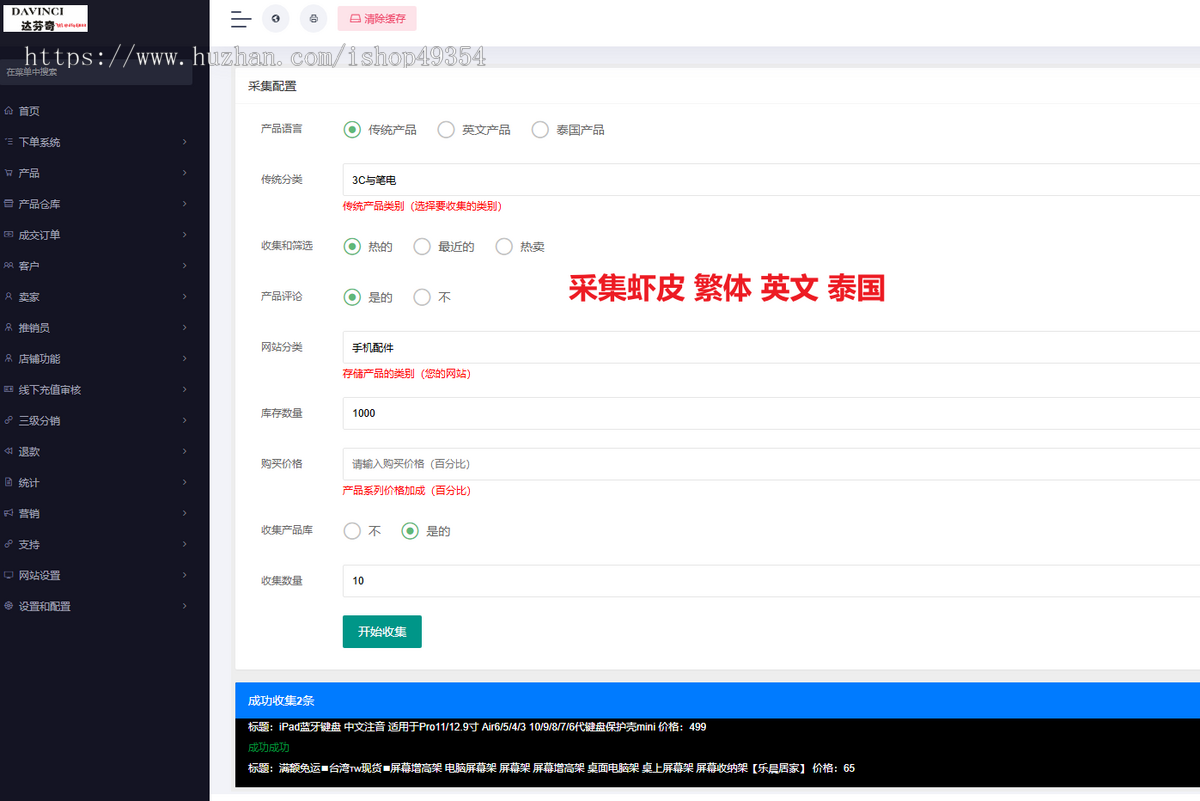
Task: Open 首页 menu item
Action: pos(97,111)
